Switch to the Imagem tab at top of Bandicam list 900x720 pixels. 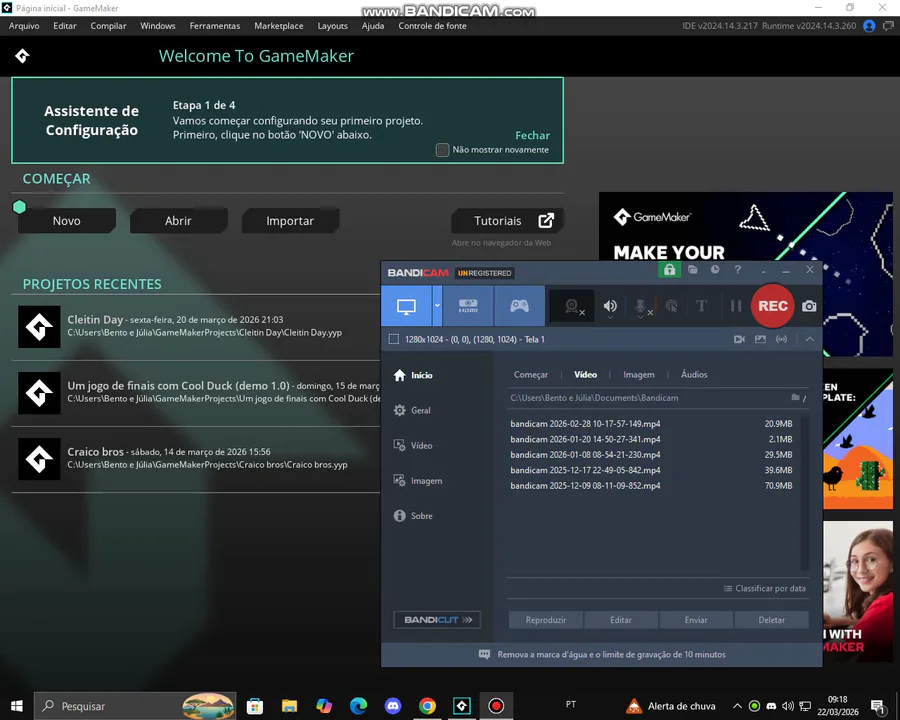(638, 374)
